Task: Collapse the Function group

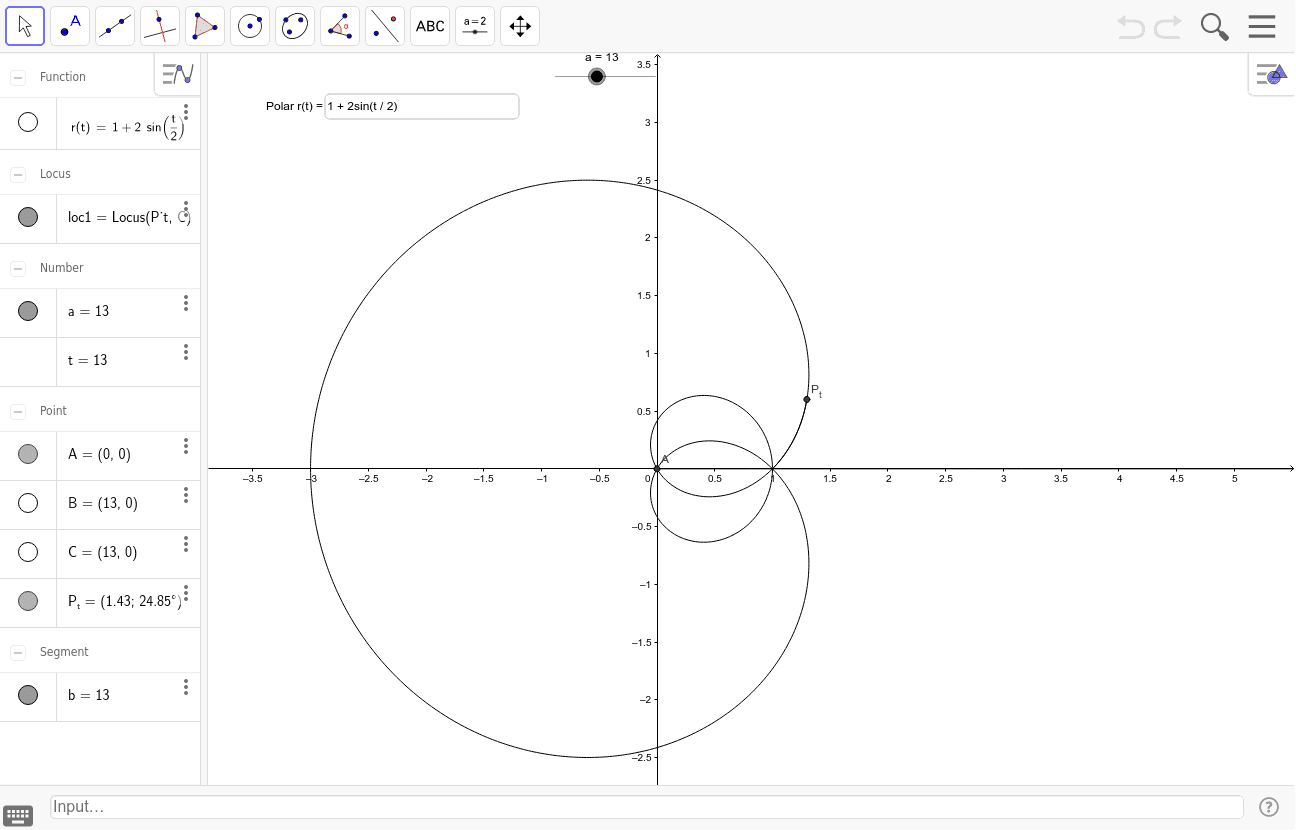Action: coord(18,77)
